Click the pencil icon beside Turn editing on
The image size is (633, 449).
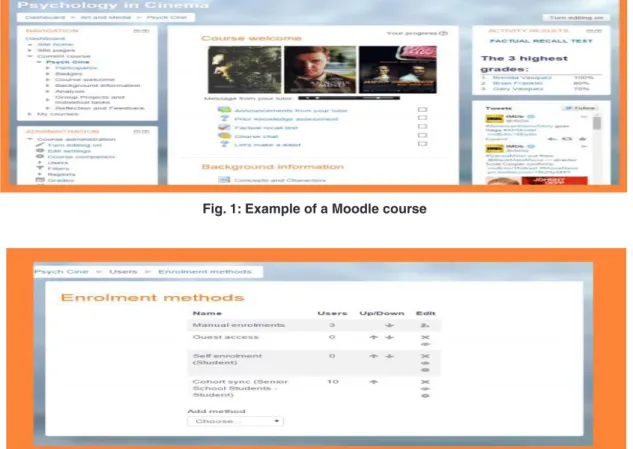pyautogui.click(x=40, y=145)
